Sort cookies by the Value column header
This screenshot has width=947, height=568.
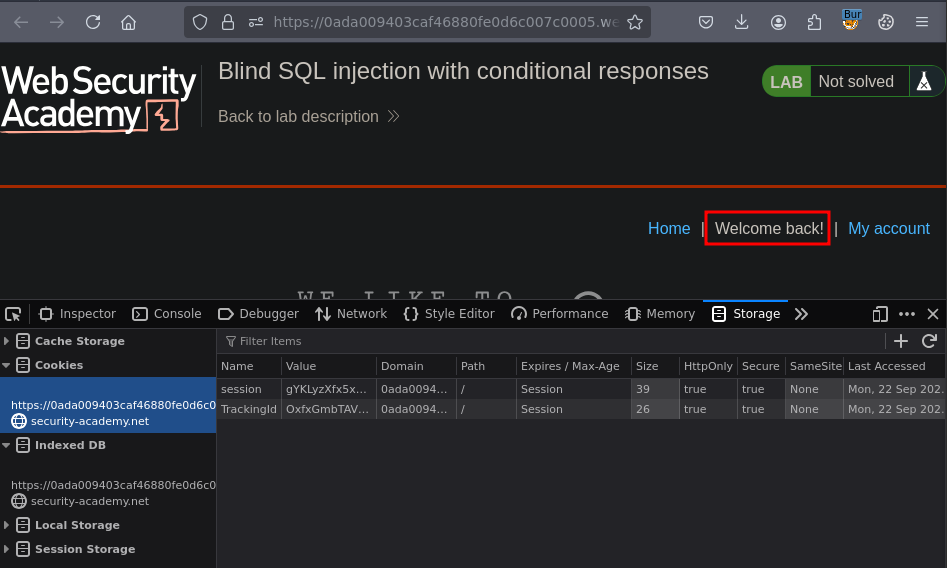(x=327, y=366)
